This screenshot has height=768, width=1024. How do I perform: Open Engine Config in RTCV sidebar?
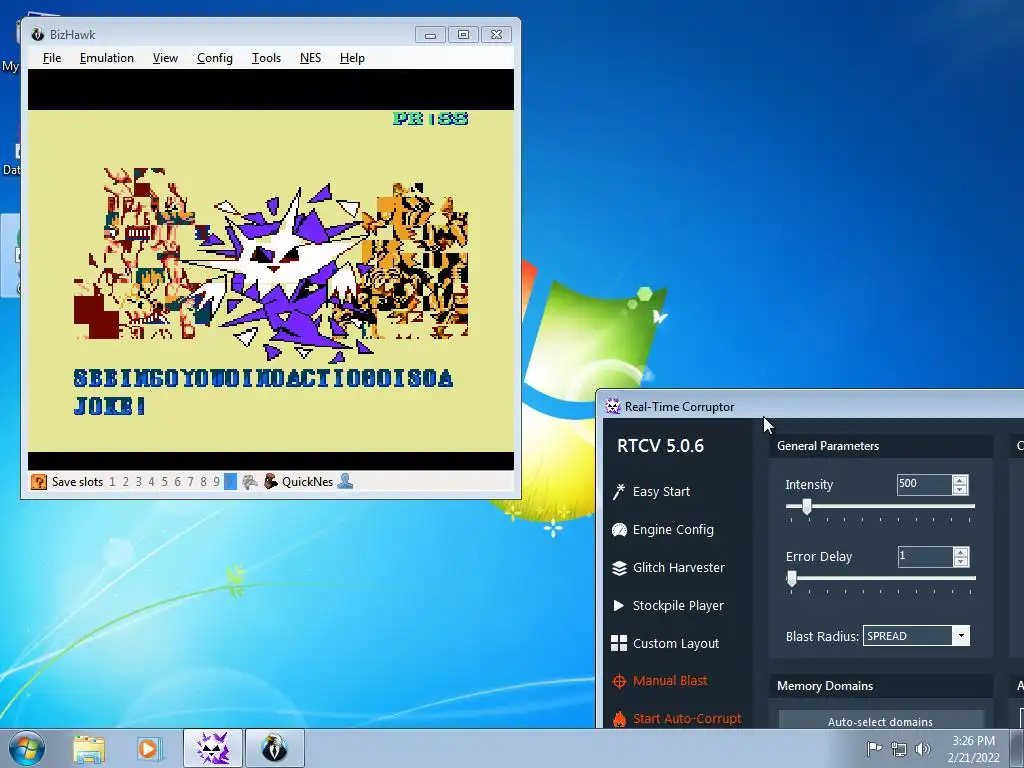coord(673,530)
